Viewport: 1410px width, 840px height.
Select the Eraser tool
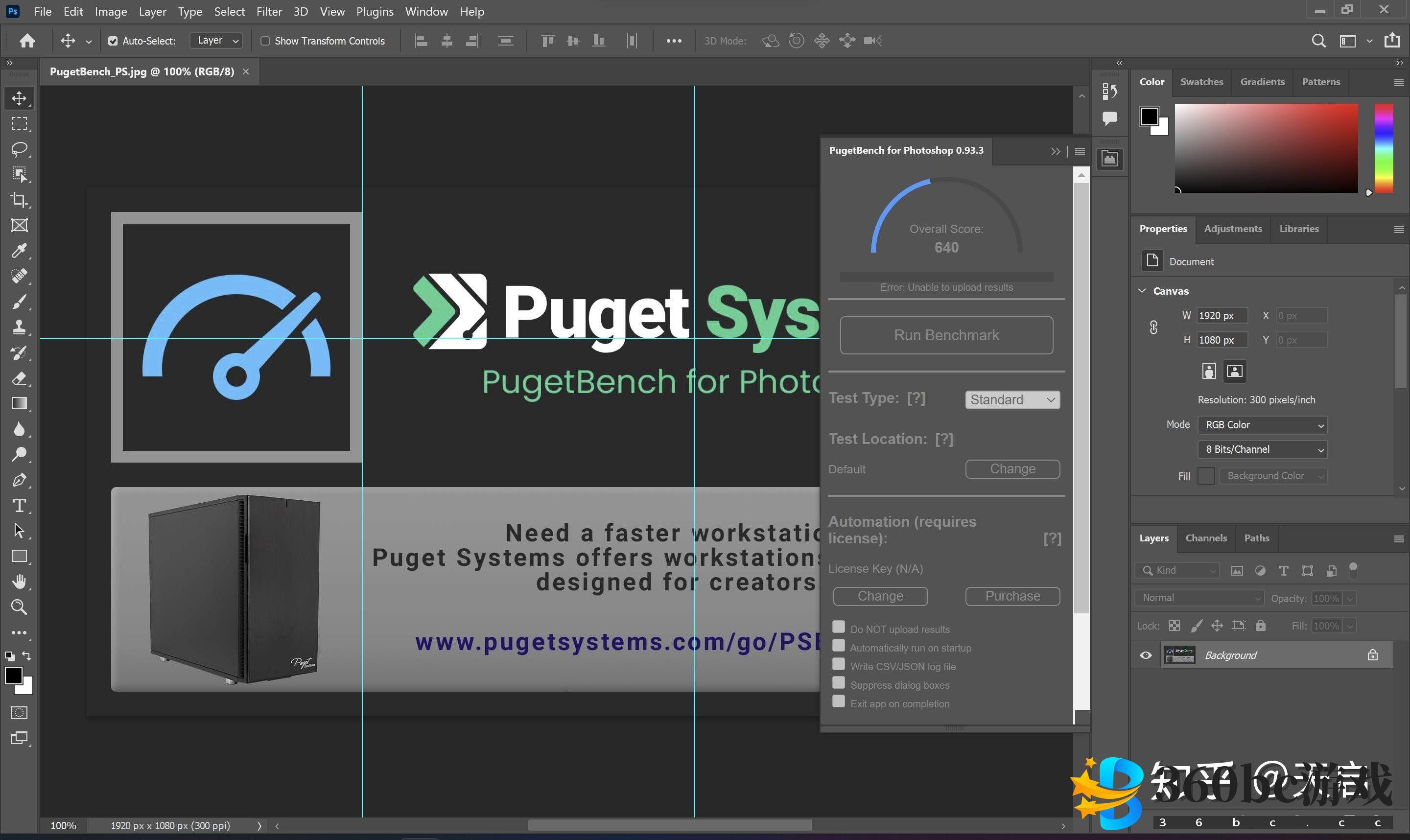pos(19,378)
